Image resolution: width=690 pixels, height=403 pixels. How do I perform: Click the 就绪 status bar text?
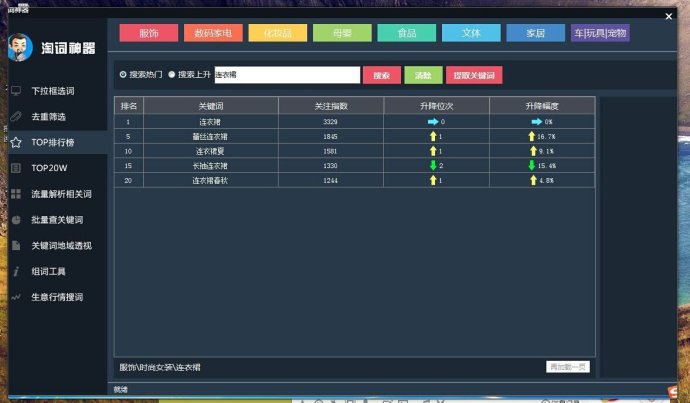tap(121, 389)
